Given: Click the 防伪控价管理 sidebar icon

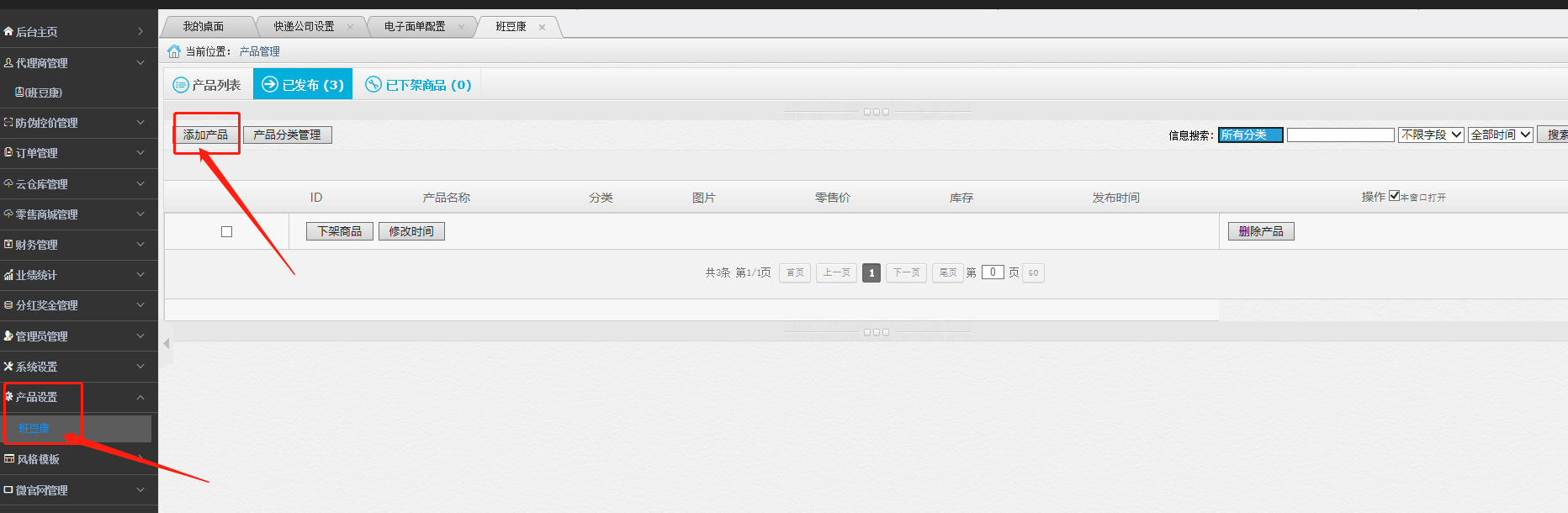Looking at the screenshot, I should [x=8, y=123].
